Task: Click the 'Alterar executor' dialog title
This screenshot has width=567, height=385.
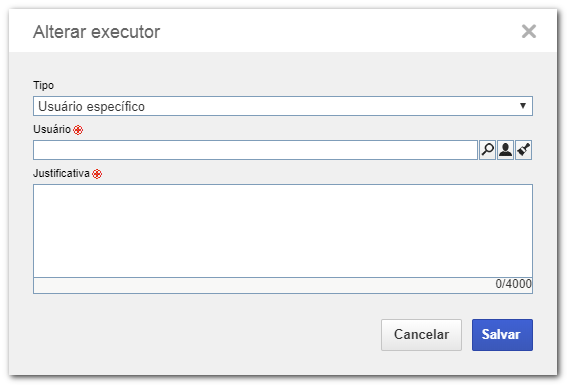Action: [97, 32]
